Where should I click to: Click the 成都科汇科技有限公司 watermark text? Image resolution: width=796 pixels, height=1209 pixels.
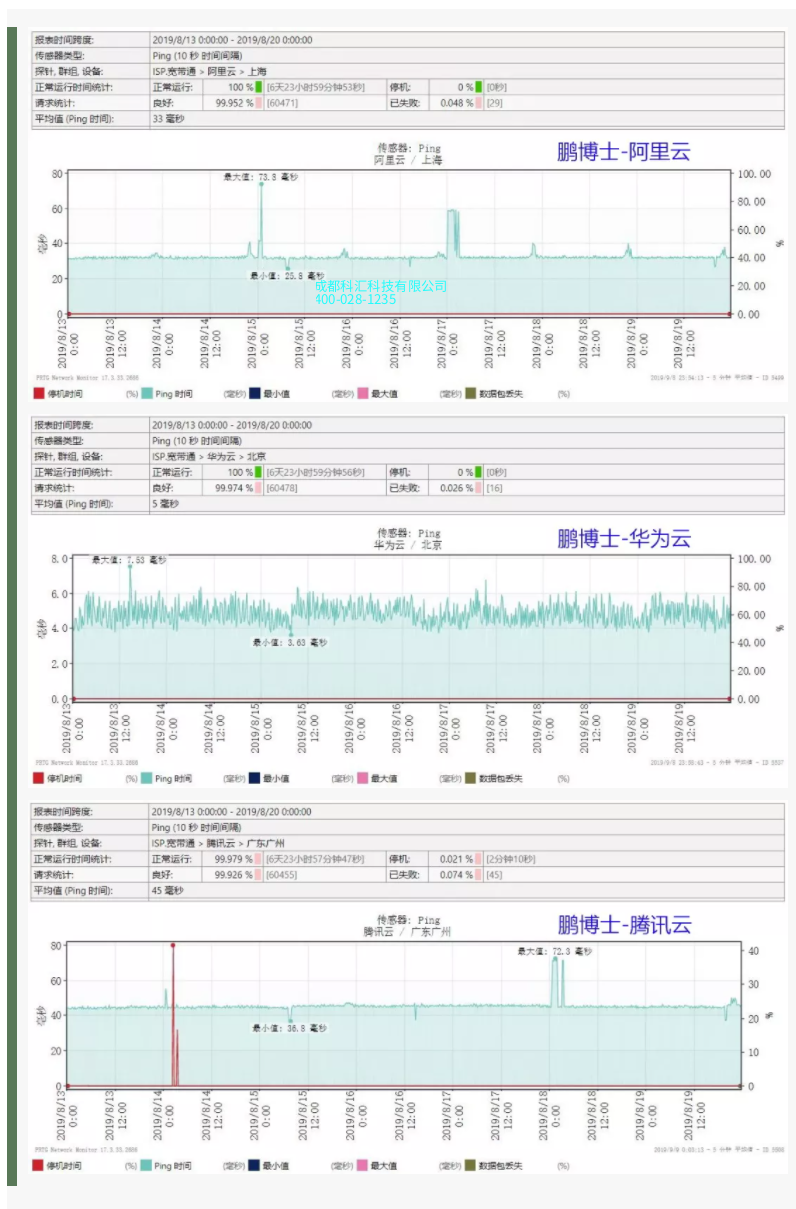(x=380, y=286)
